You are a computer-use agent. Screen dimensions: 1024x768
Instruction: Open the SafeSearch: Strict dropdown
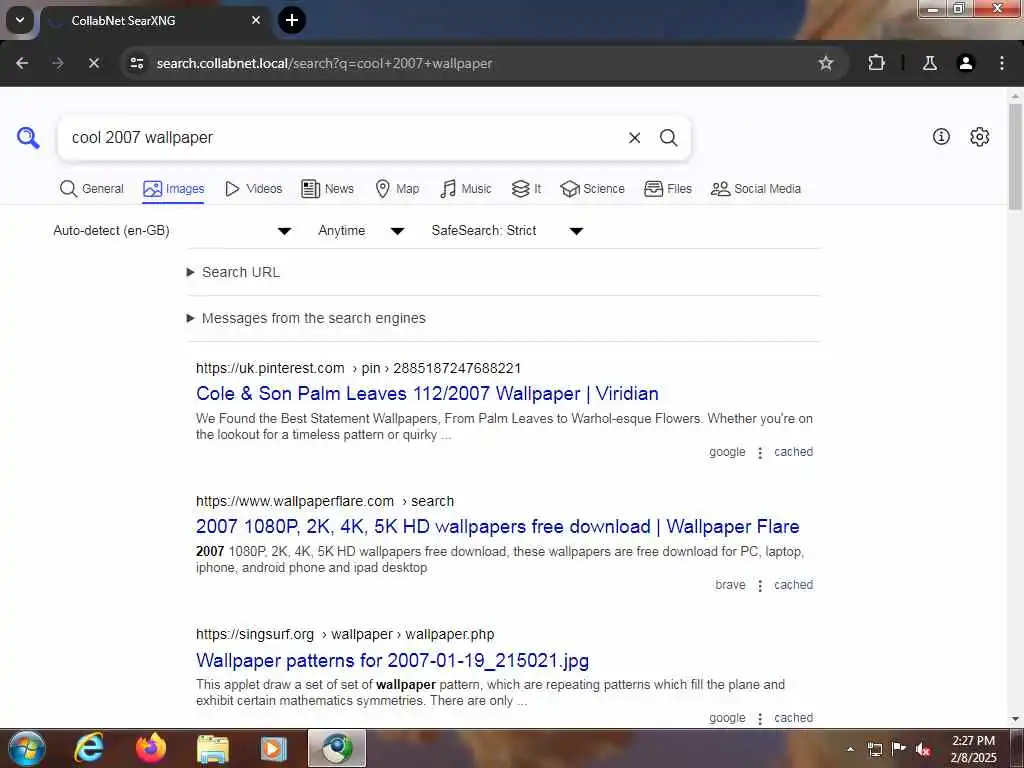point(507,231)
